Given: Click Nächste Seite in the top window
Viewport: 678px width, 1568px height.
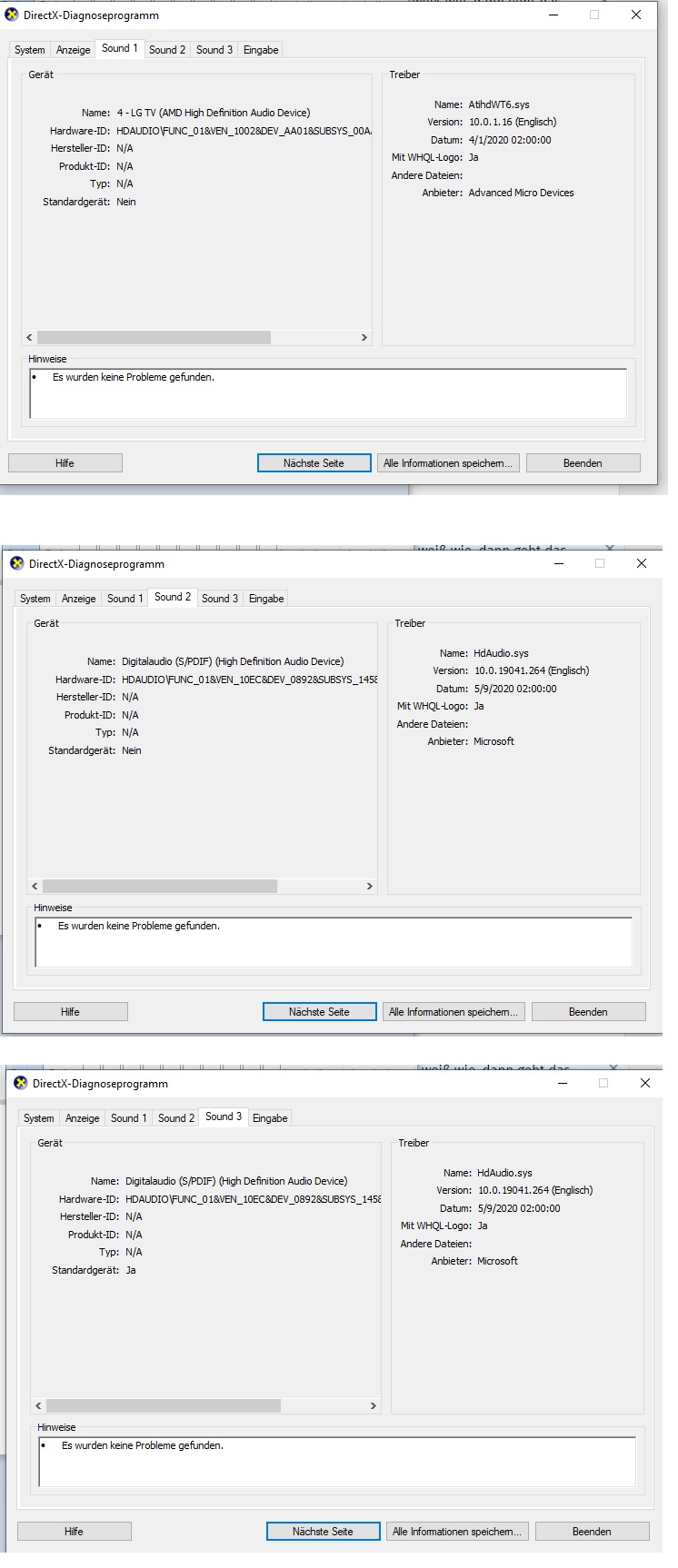Looking at the screenshot, I should pos(314,463).
